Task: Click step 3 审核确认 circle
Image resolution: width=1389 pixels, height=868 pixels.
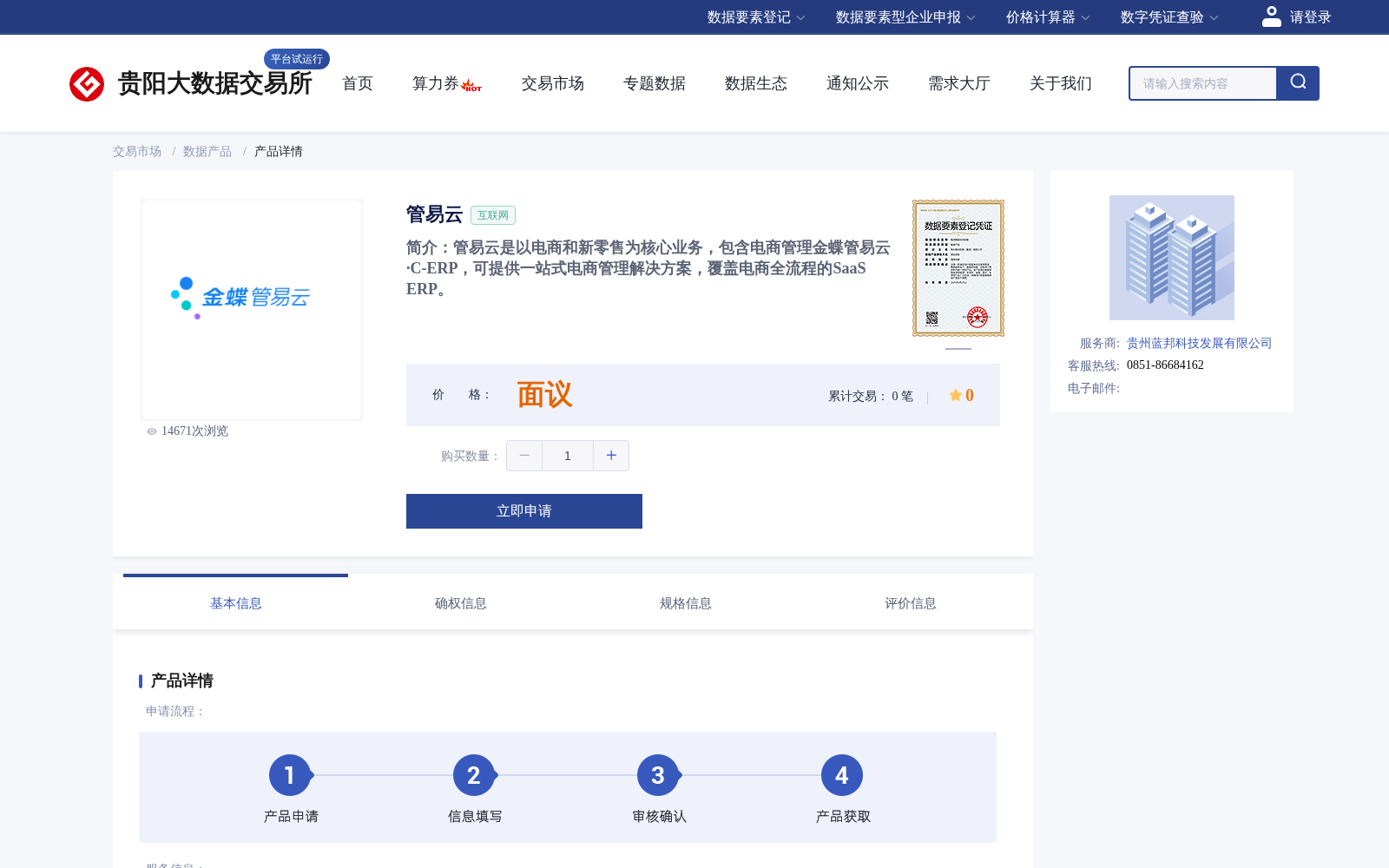Action: pyautogui.click(x=658, y=775)
